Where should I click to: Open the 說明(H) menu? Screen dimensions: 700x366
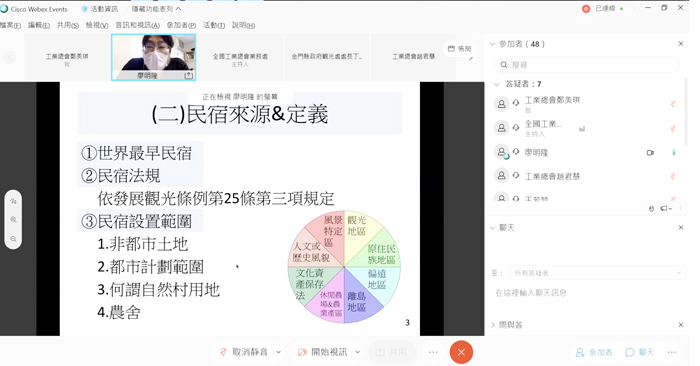point(243,25)
